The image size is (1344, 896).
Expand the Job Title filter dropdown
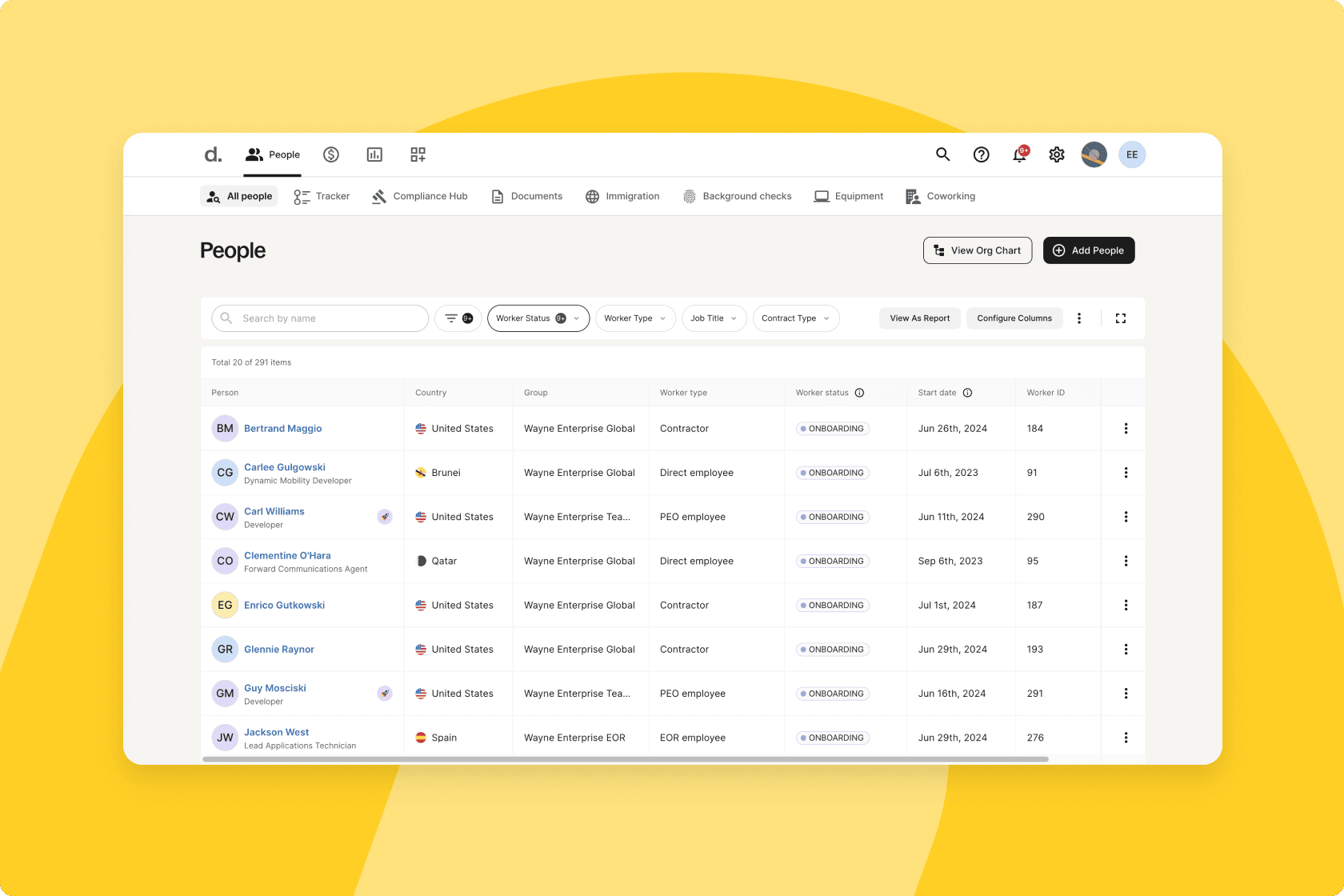(x=713, y=318)
